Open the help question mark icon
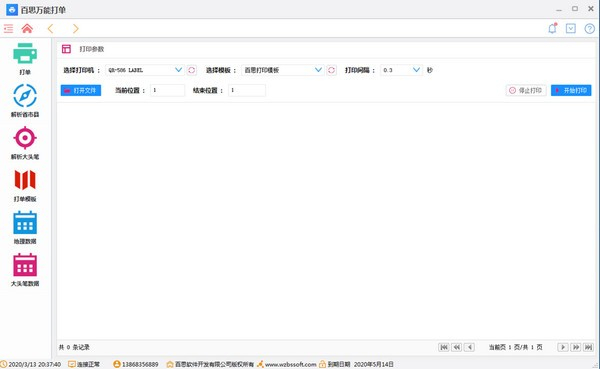 pos(589,28)
